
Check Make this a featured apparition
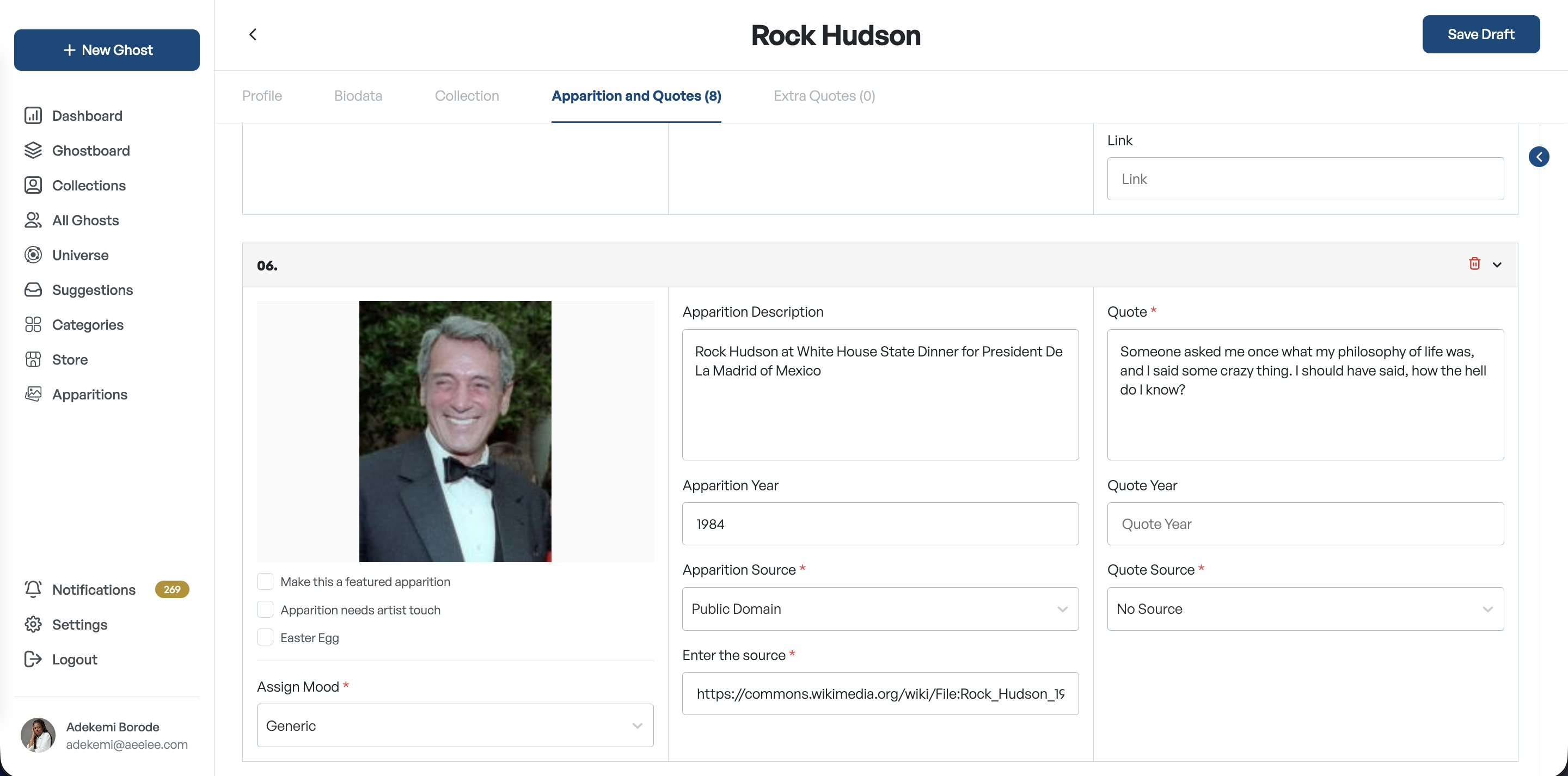tap(265, 581)
